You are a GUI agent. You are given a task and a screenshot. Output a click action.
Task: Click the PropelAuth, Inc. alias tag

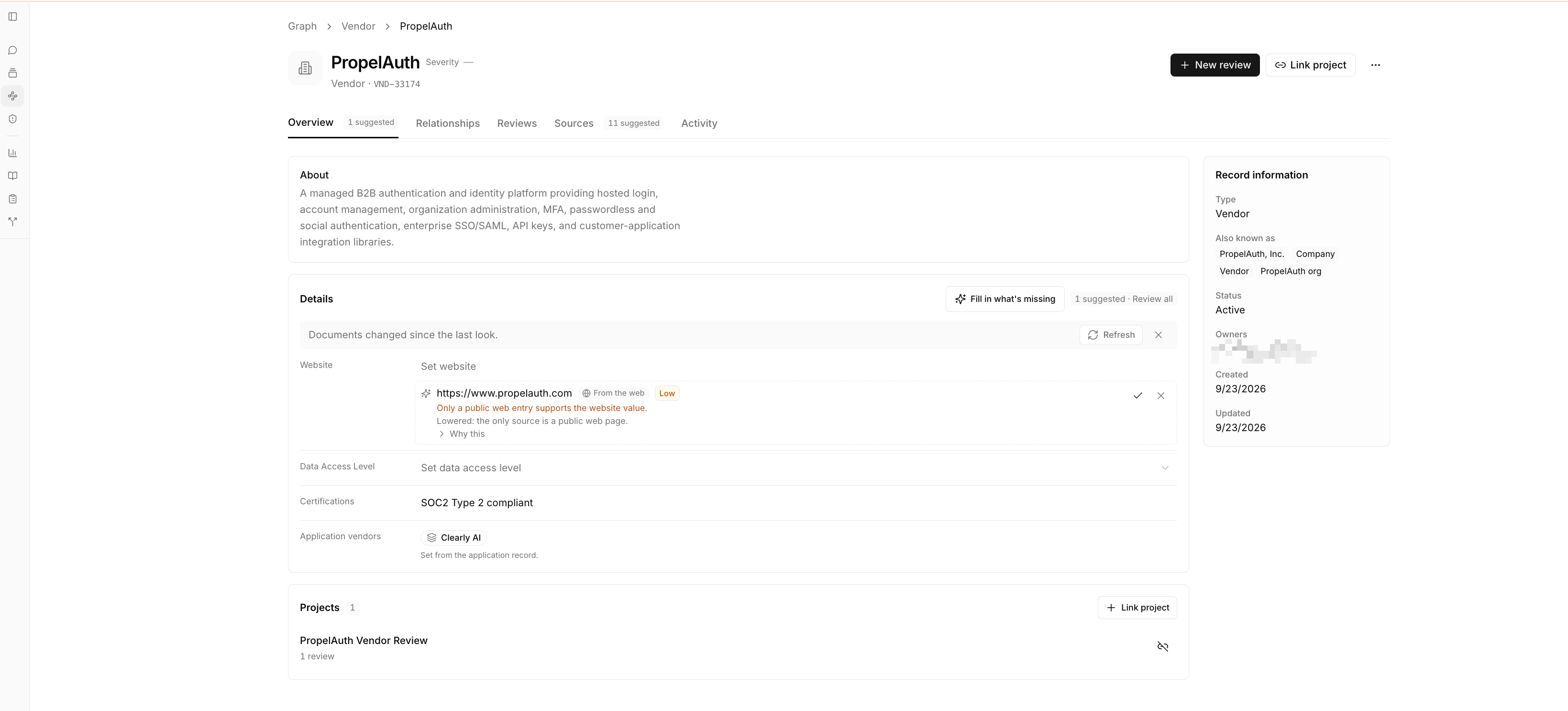pos(1251,254)
